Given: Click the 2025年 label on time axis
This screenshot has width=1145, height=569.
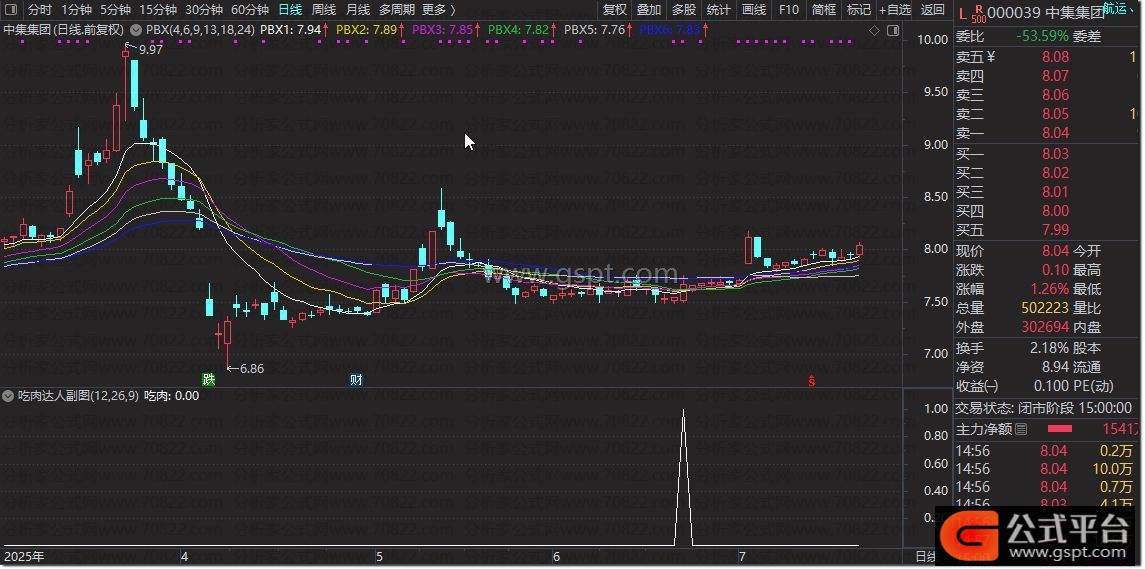Looking at the screenshot, I should click(x=25, y=557).
